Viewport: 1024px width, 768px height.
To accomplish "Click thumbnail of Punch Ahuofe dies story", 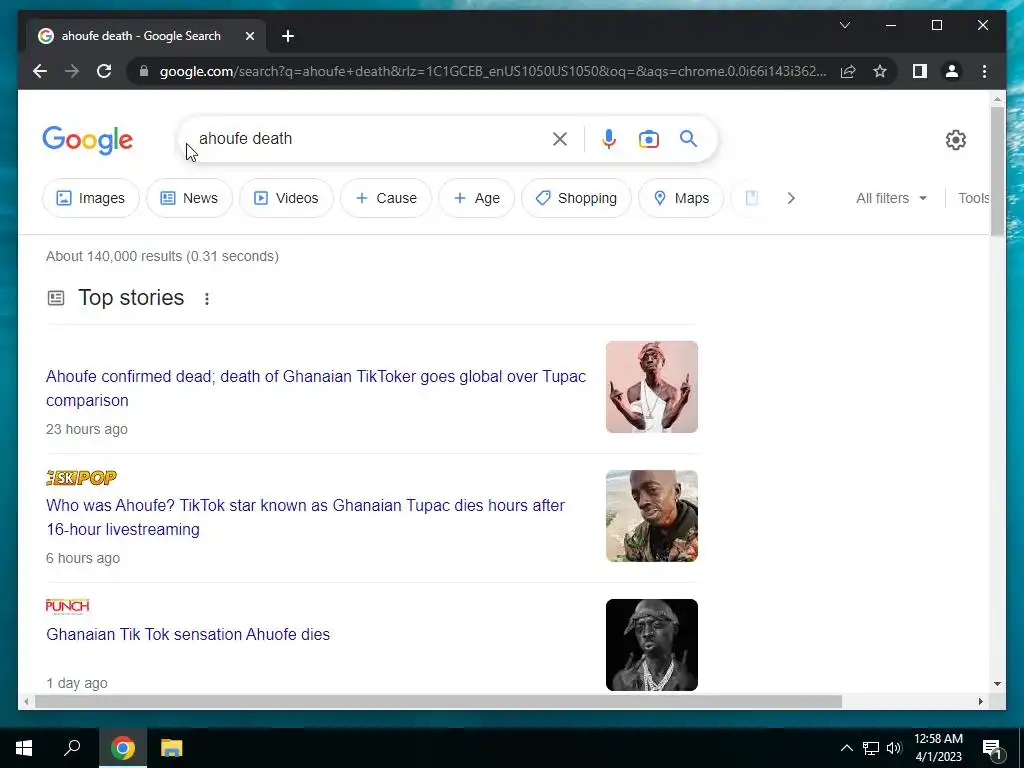I will 652,645.
